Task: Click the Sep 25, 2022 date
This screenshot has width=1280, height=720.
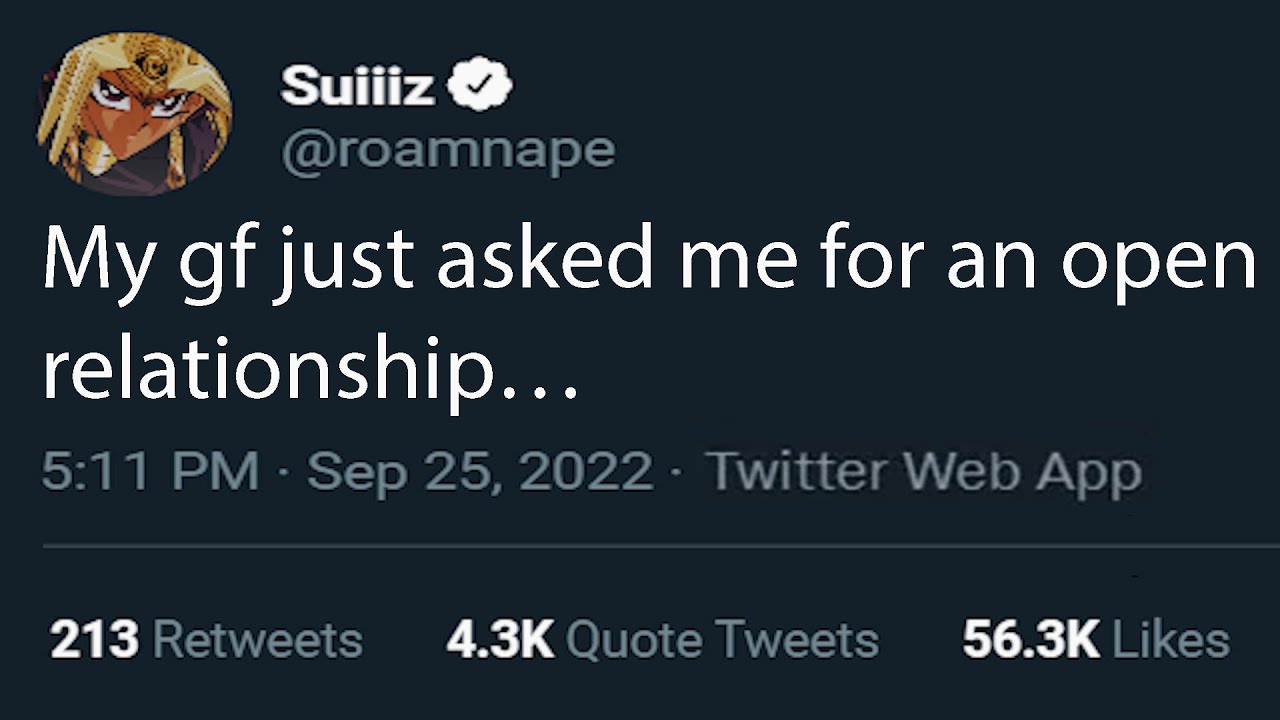Action: point(480,471)
